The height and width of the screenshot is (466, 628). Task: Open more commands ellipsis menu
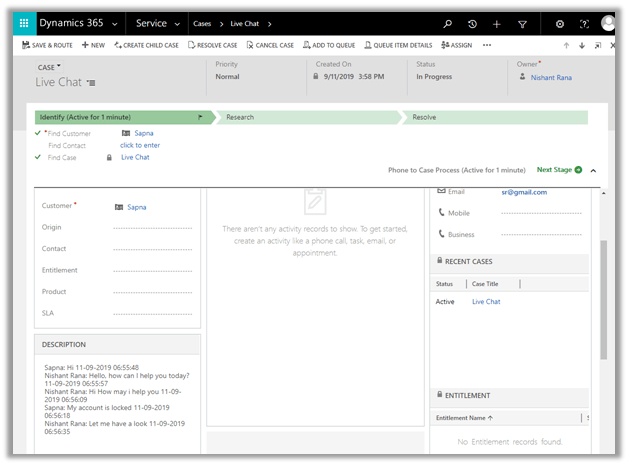pyautogui.click(x=487, y=45)
